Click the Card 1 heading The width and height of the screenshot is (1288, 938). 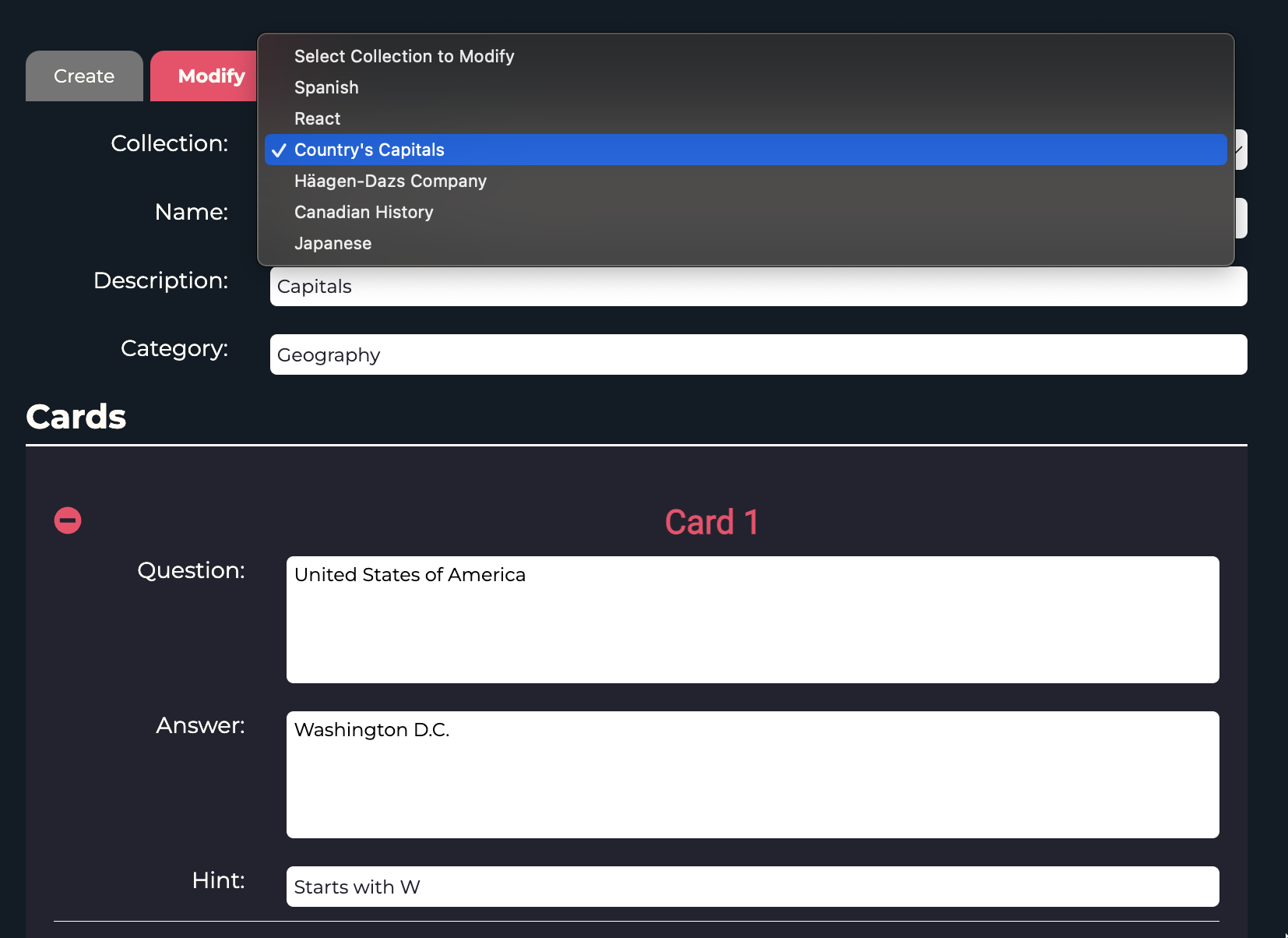711,522
